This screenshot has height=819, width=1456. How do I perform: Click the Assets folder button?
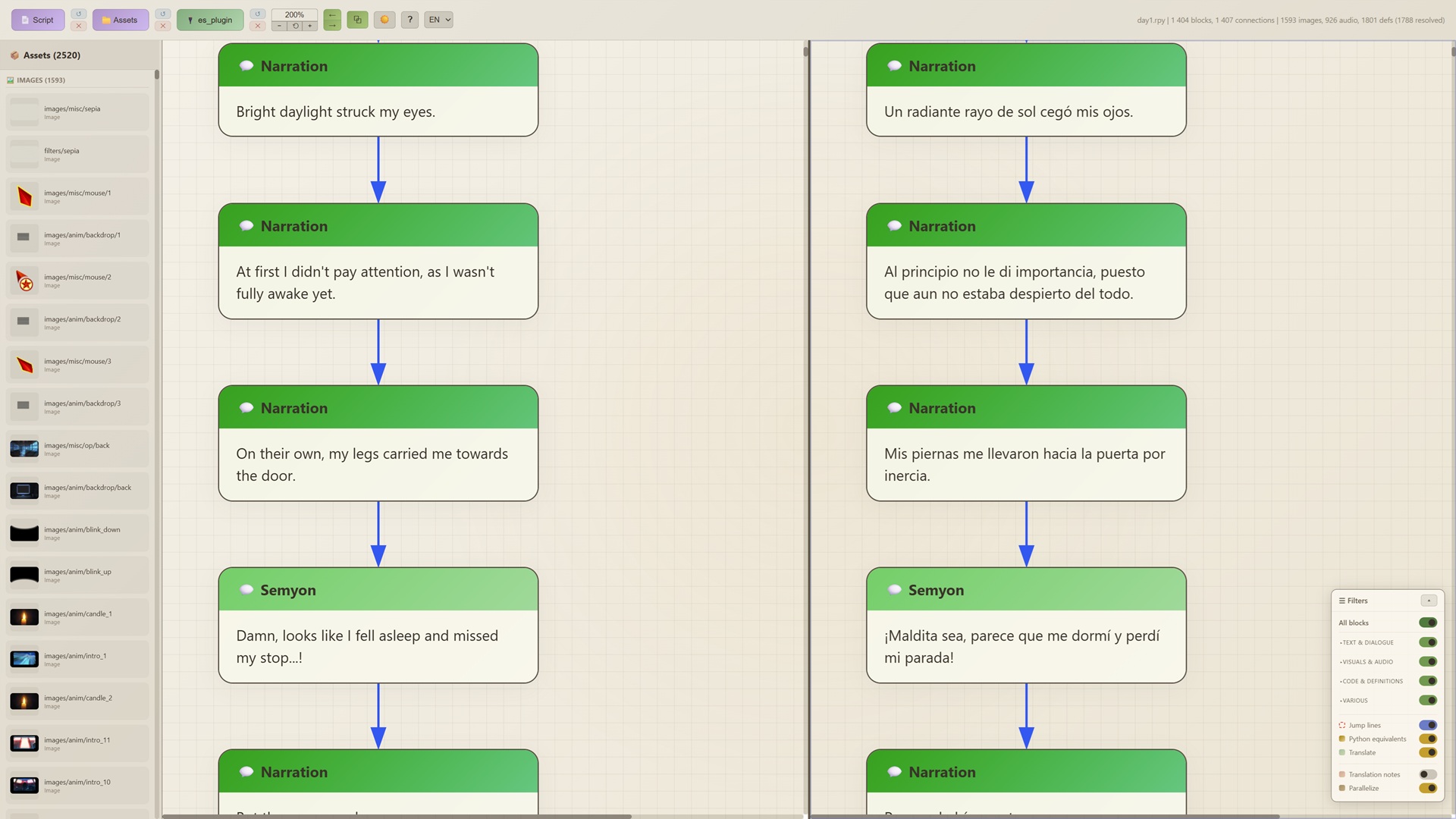coord(121,20)
